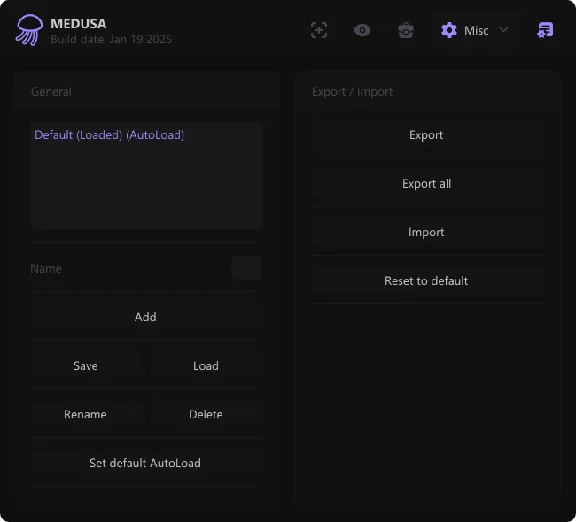Click the Rename button

86,414
